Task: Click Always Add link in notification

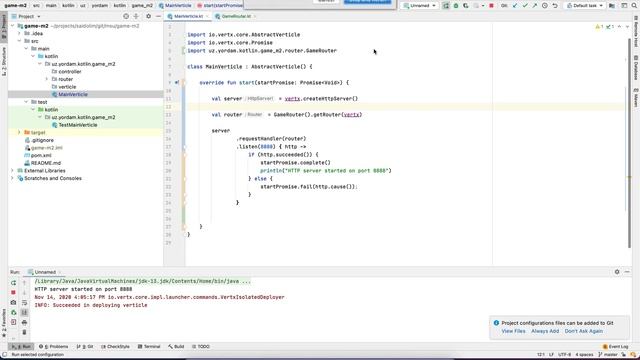Action: pos(545,331)
